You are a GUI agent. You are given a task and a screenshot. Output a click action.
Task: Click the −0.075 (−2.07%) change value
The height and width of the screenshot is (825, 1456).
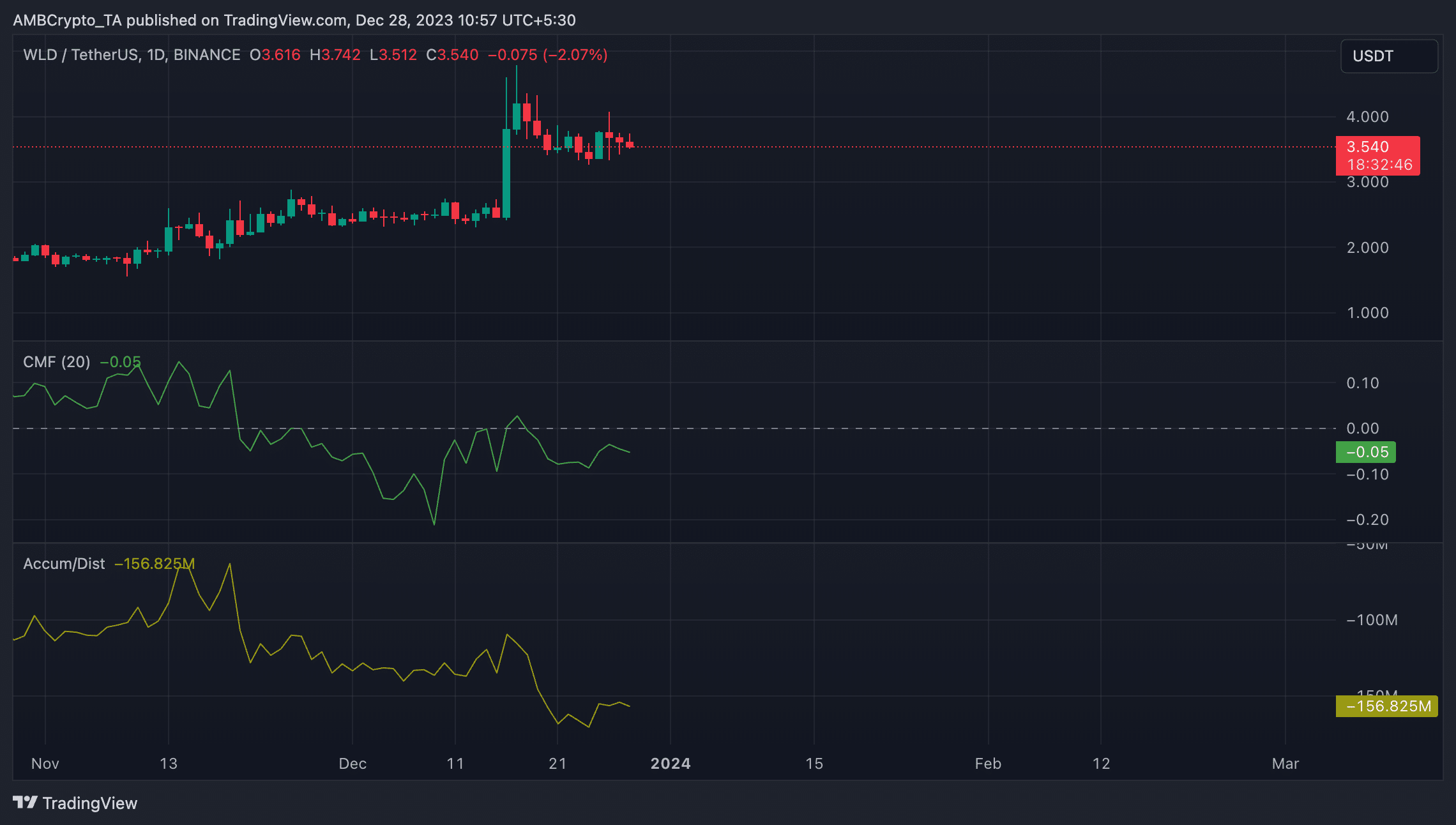click(x=548, y=55)
